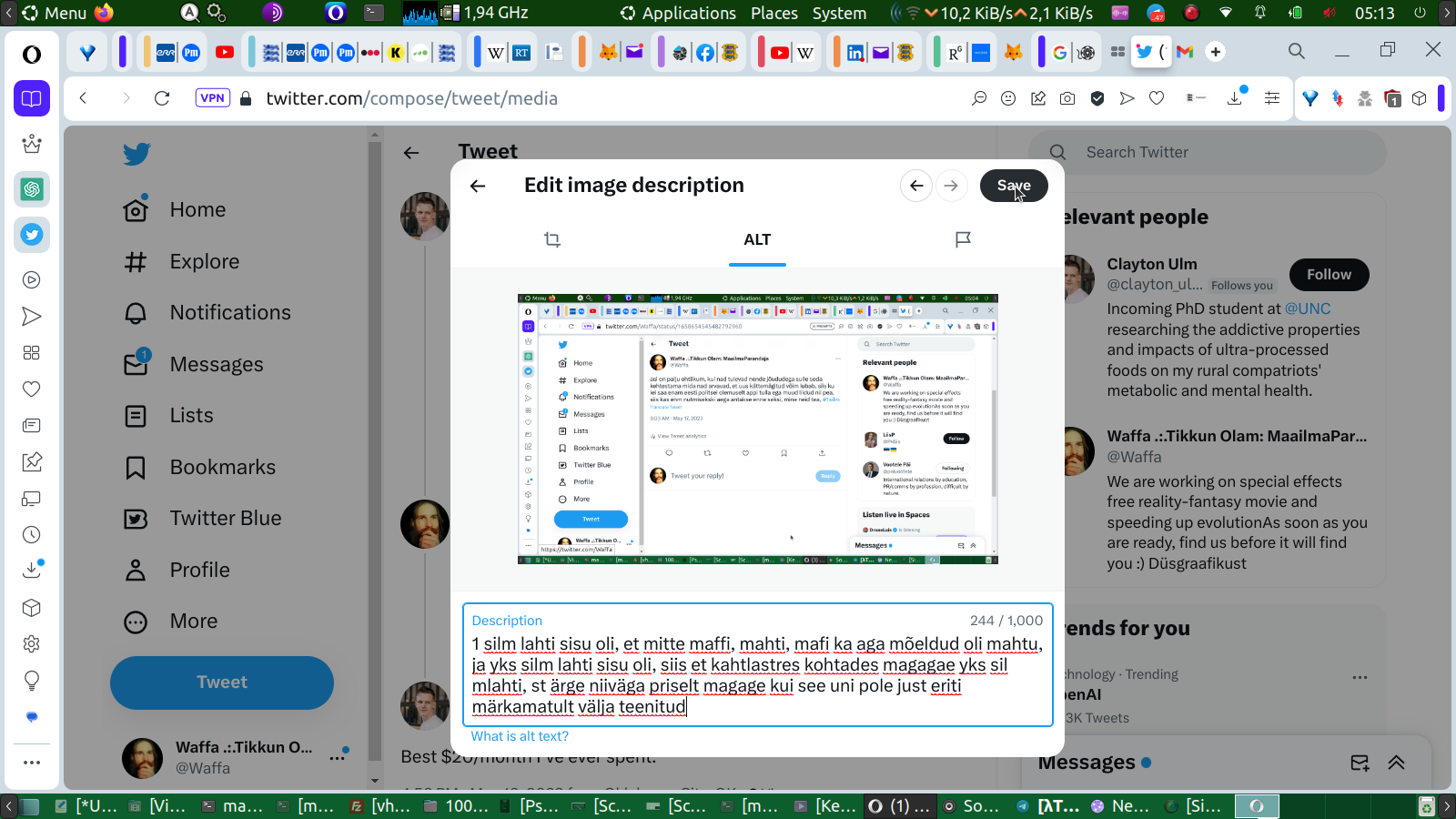Image resolution: width=1456 pixels, height=819 pixels.
Task: Open the Opera menu logo
Action: tap(32, 55)
